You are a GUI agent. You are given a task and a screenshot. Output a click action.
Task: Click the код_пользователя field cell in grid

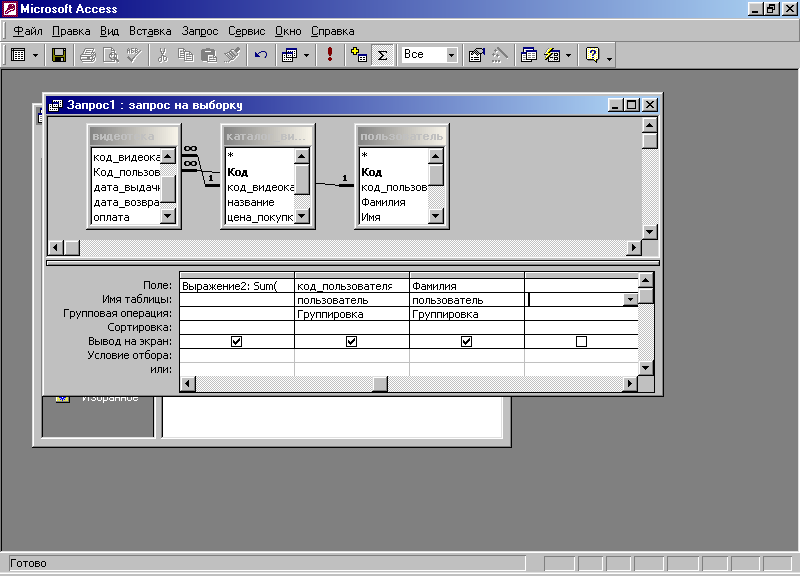pos(352,286)
